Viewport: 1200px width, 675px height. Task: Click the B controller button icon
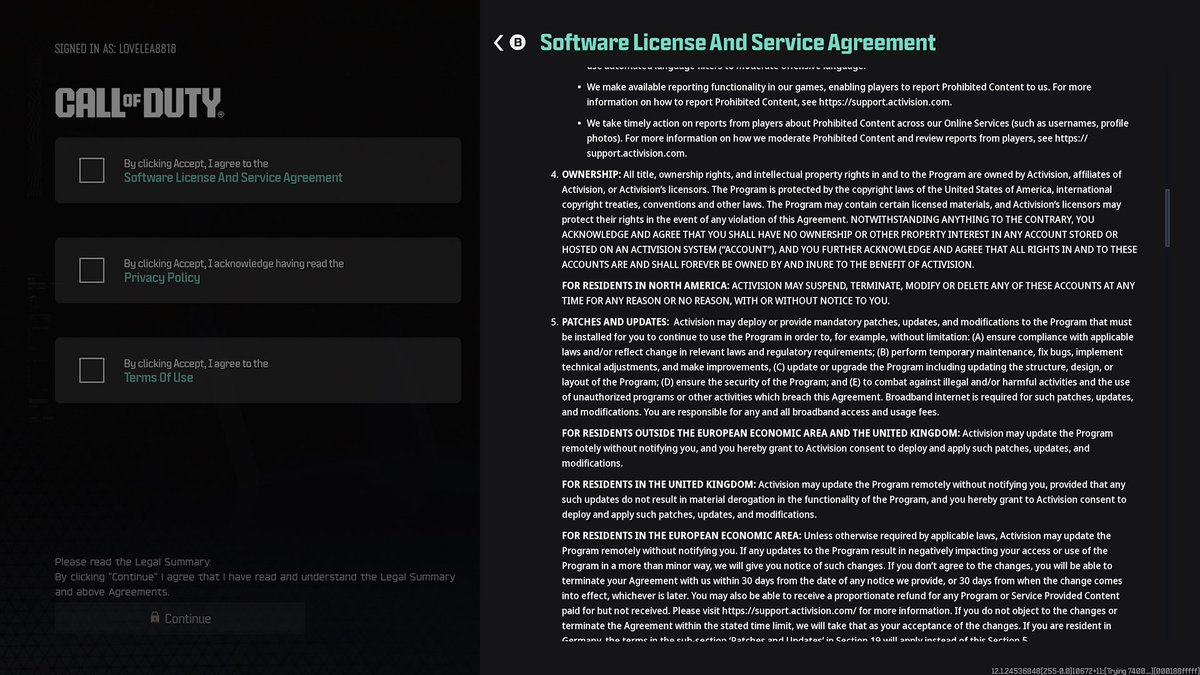[518, 42]
